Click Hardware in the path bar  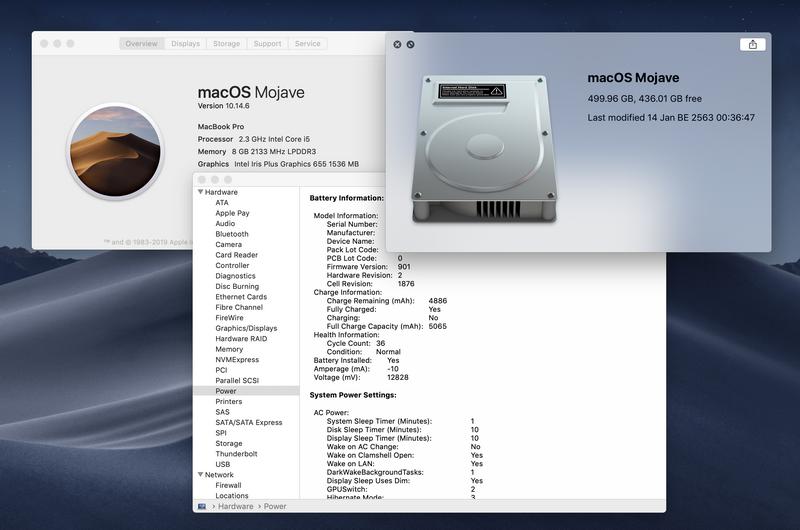click(x=236, y=507)
